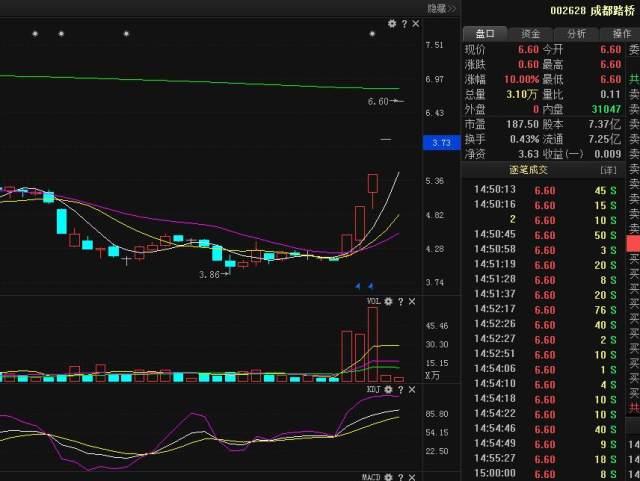Select the blue 3.73 price axis marker
The width and height of the screenshot is (640, 481).
click(440, 143)
